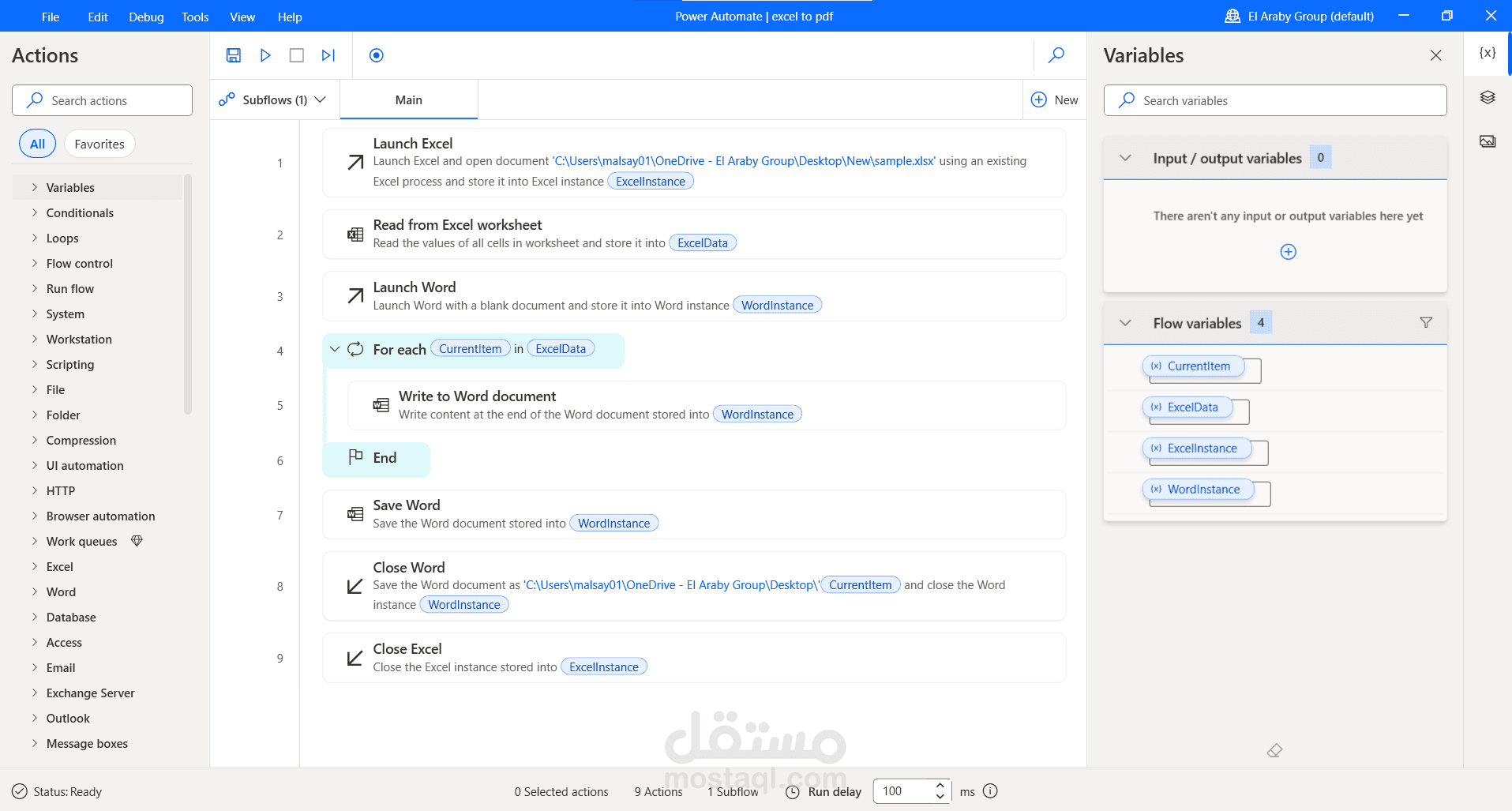Click the End flag icon

355,457
